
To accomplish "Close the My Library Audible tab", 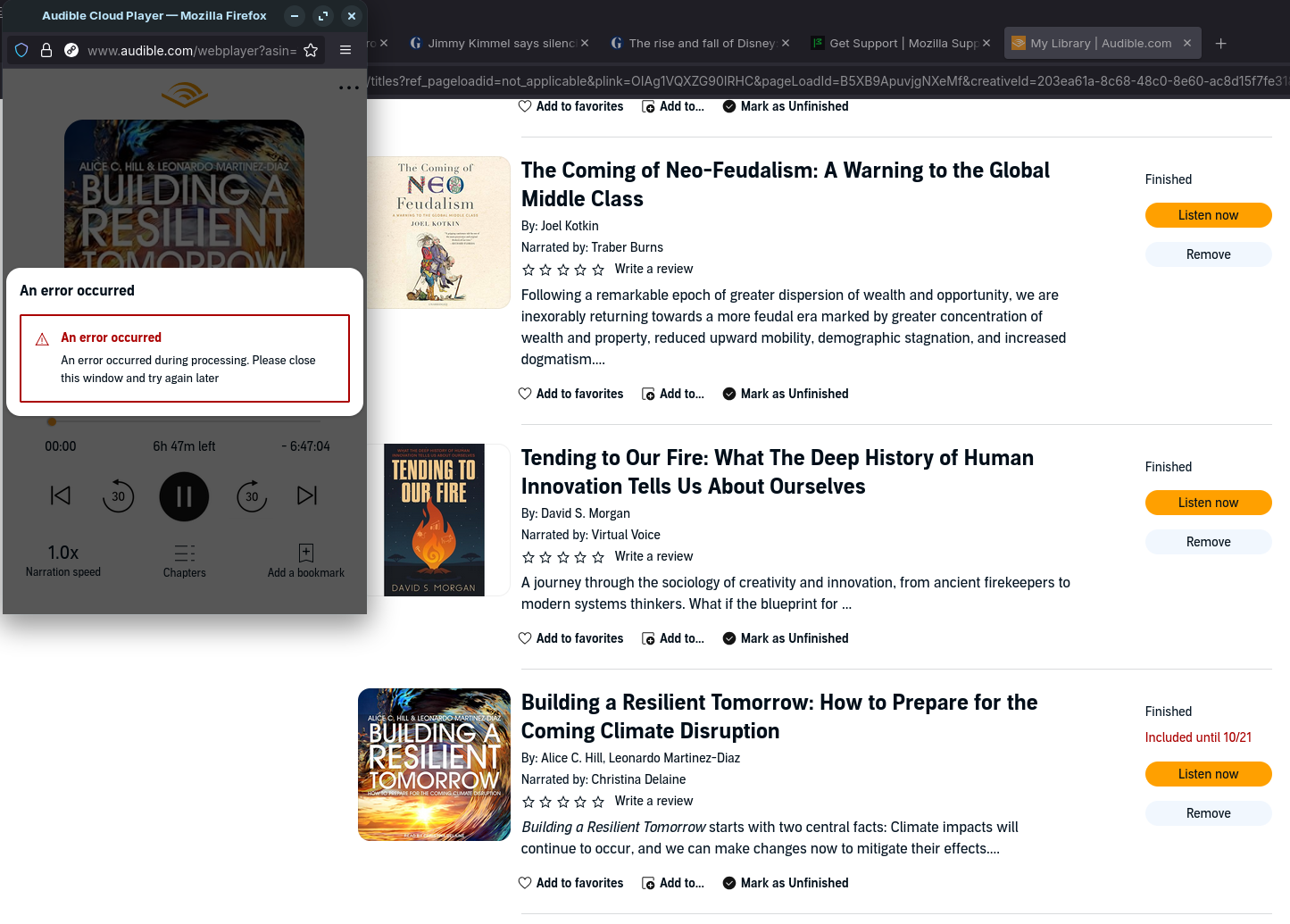I will [1187, 43].
